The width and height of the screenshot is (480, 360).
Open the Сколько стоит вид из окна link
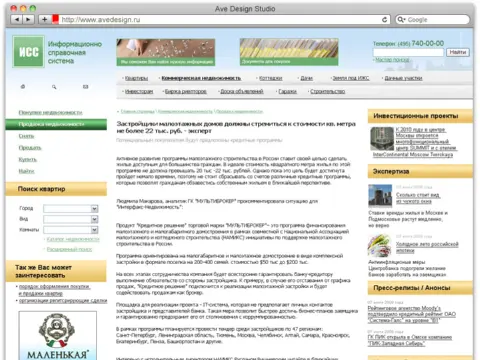coord(418,198)
